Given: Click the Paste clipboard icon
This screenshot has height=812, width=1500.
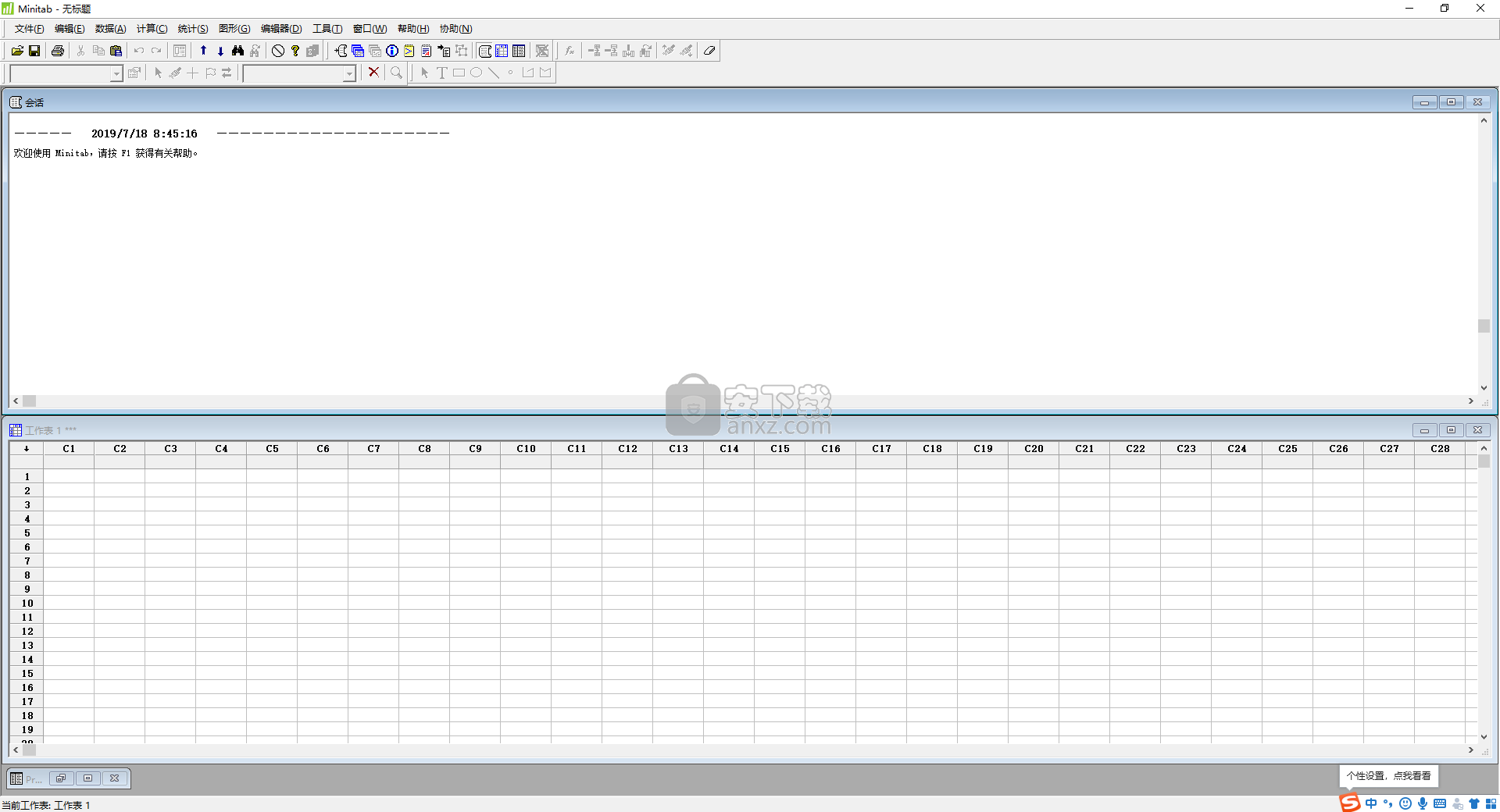Looking at the screenshot, I should point(116,51).
